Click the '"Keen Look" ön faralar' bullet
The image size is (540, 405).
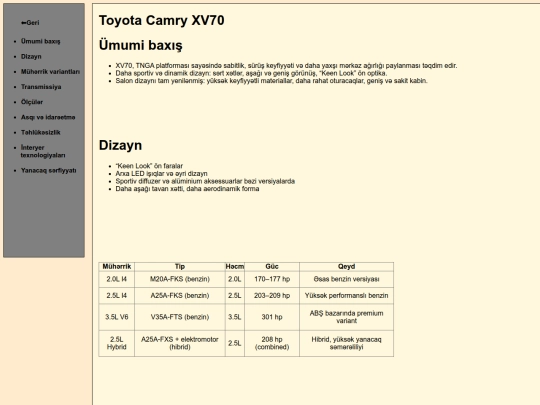[149, 166]
